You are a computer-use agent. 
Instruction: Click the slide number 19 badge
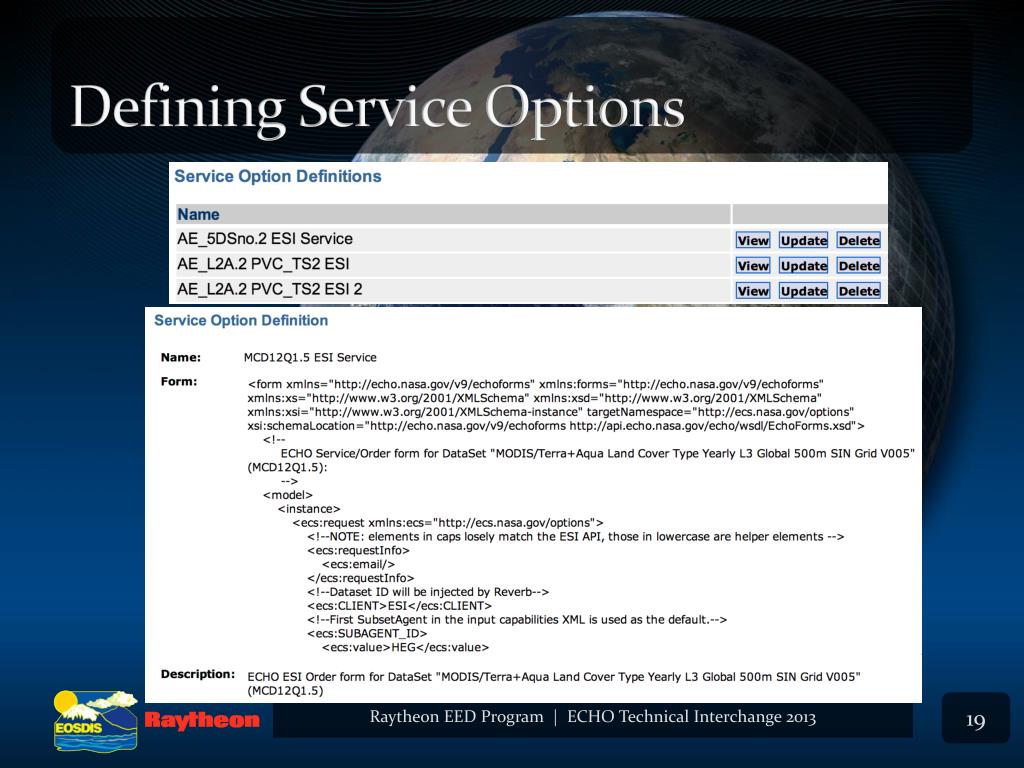[x=976, y=719]
